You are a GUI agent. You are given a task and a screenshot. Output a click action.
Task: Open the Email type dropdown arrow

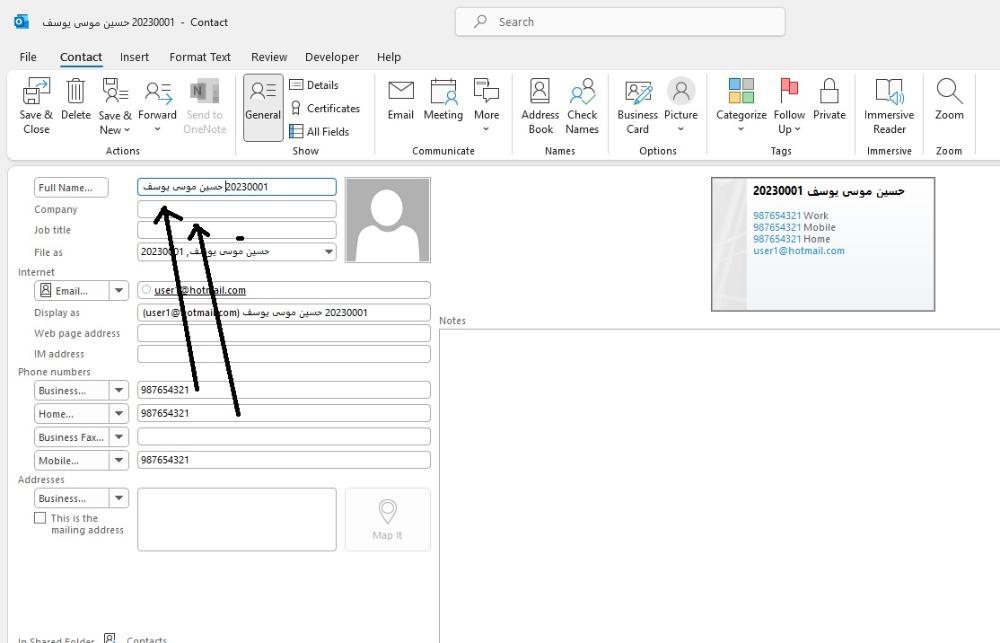[119, 291]
